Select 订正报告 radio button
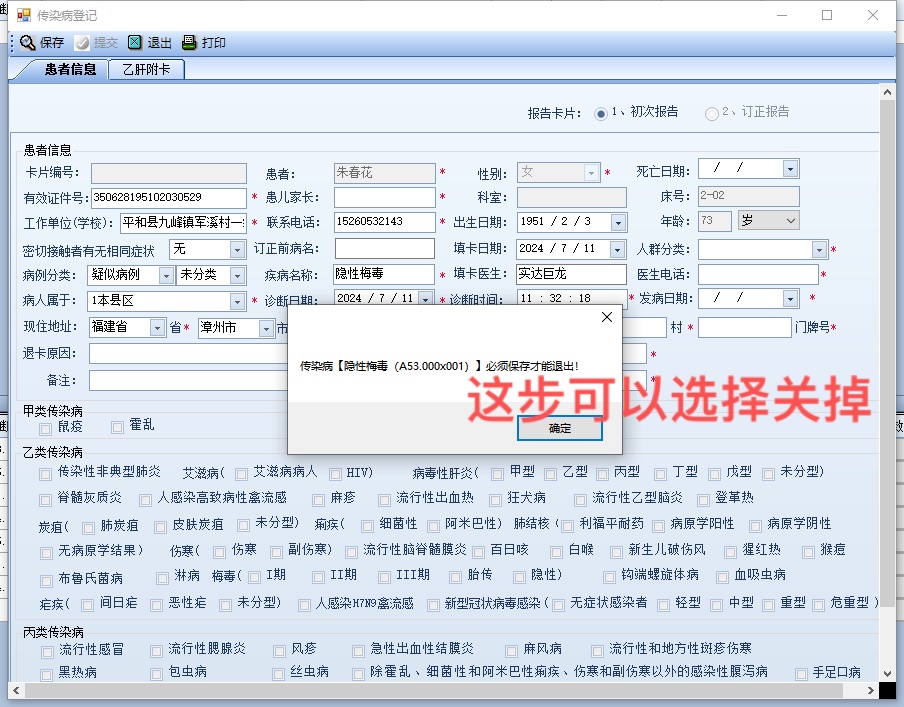 tap(711, 114)
